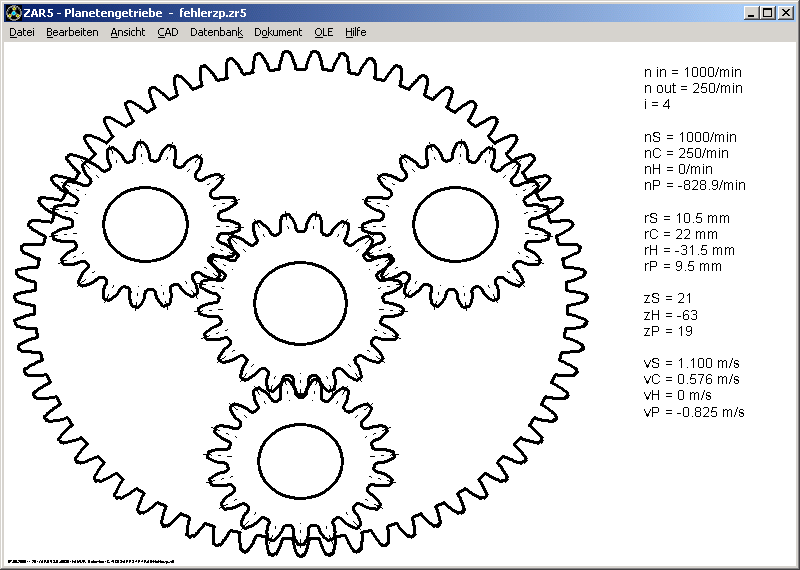The height and width of the screenshot is (570, 800).
Task: Open the Hilfe menu
Action: pos(356,32)
